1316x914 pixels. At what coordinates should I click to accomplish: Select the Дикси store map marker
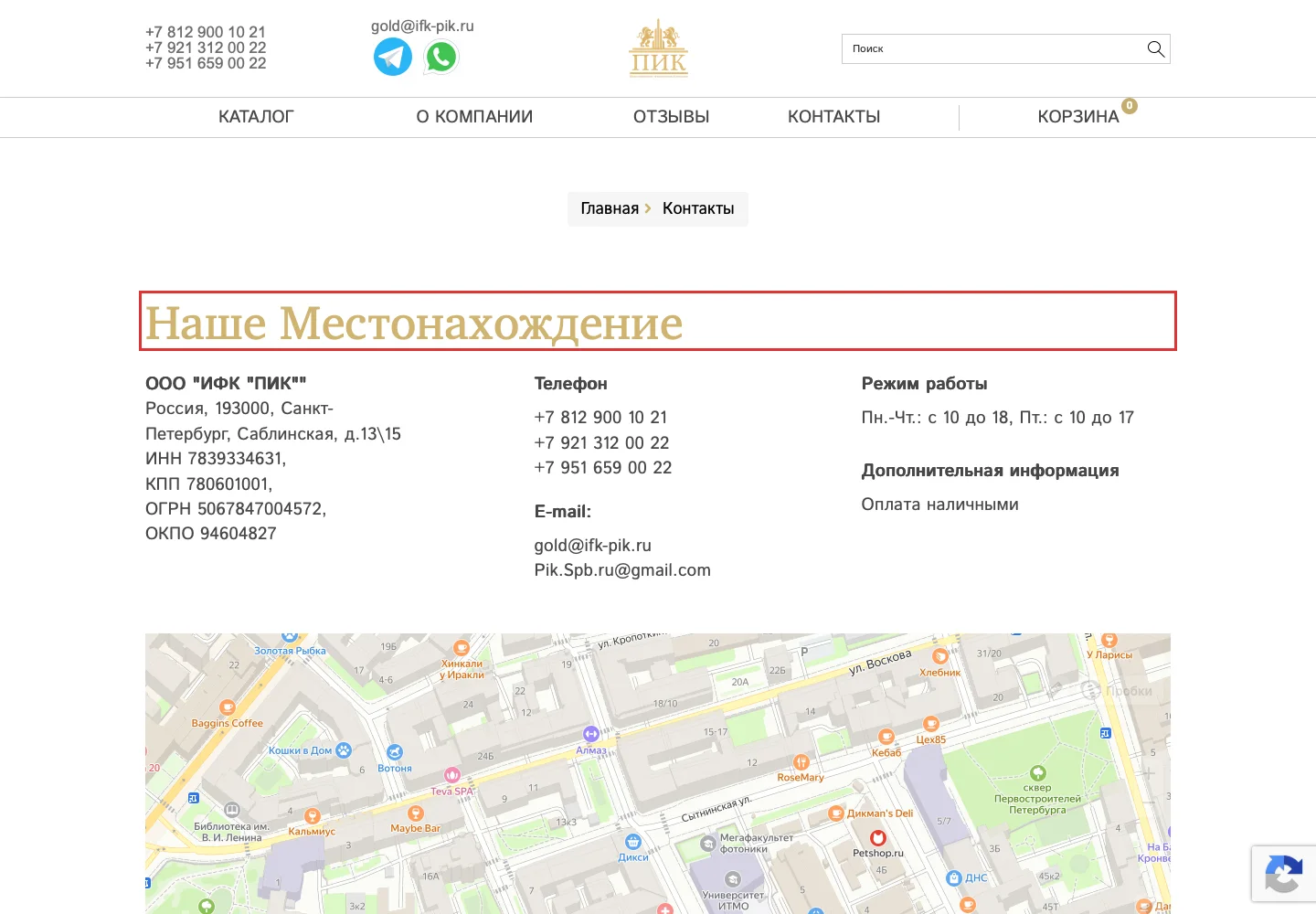(633, 842)
